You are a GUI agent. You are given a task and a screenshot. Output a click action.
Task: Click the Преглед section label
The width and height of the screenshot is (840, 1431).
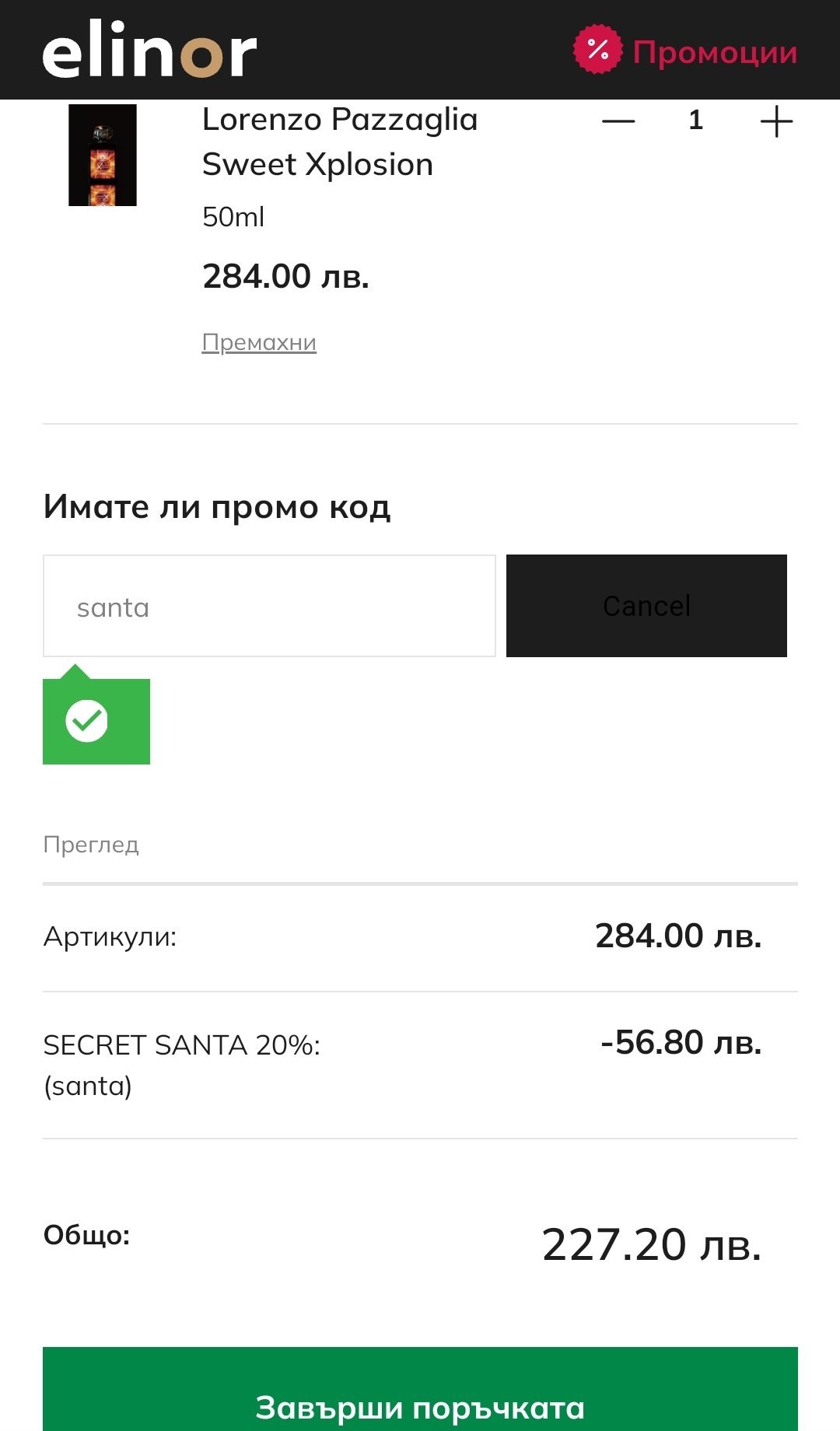(x=91, y=845)
